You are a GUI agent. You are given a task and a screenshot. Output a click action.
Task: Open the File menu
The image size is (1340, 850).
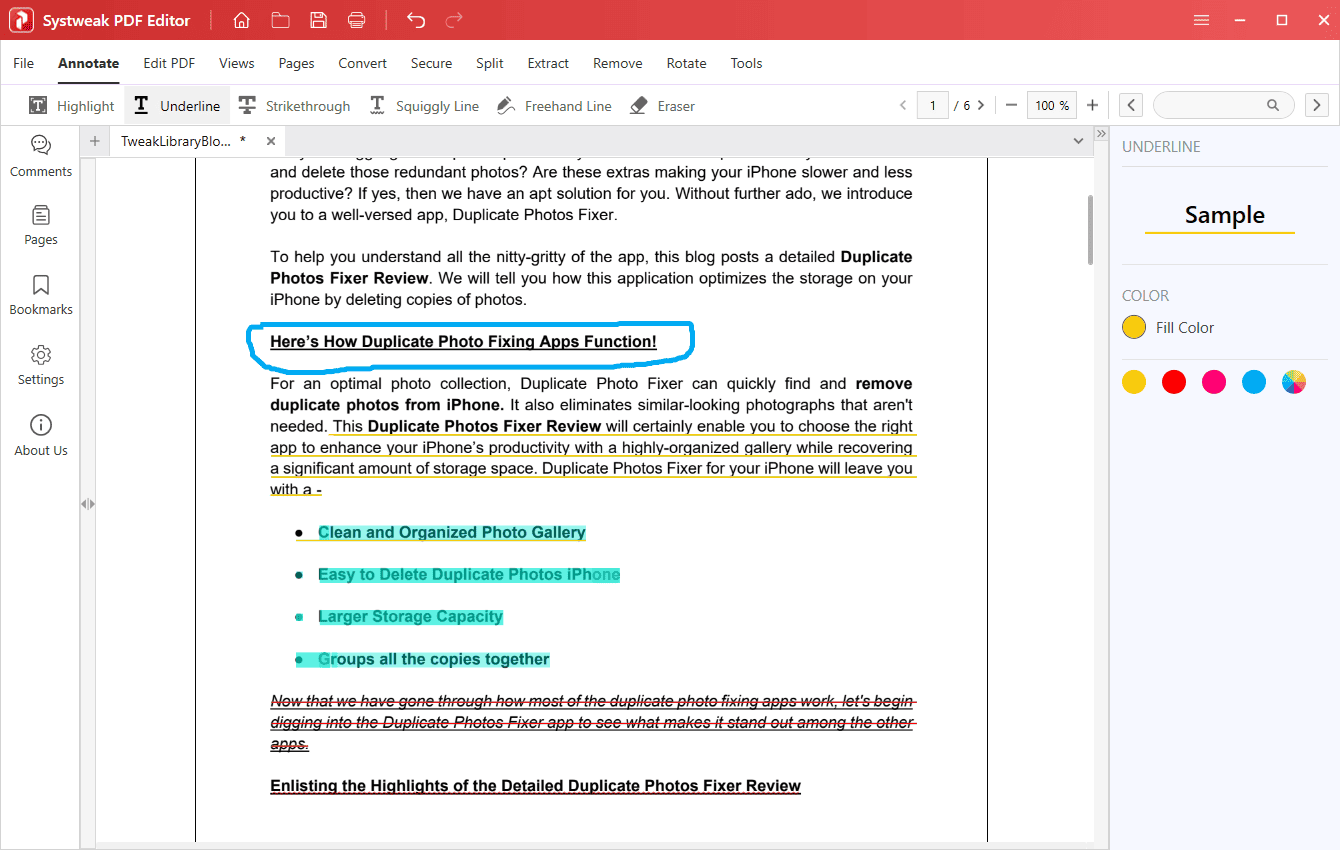[x=24, y=63]
